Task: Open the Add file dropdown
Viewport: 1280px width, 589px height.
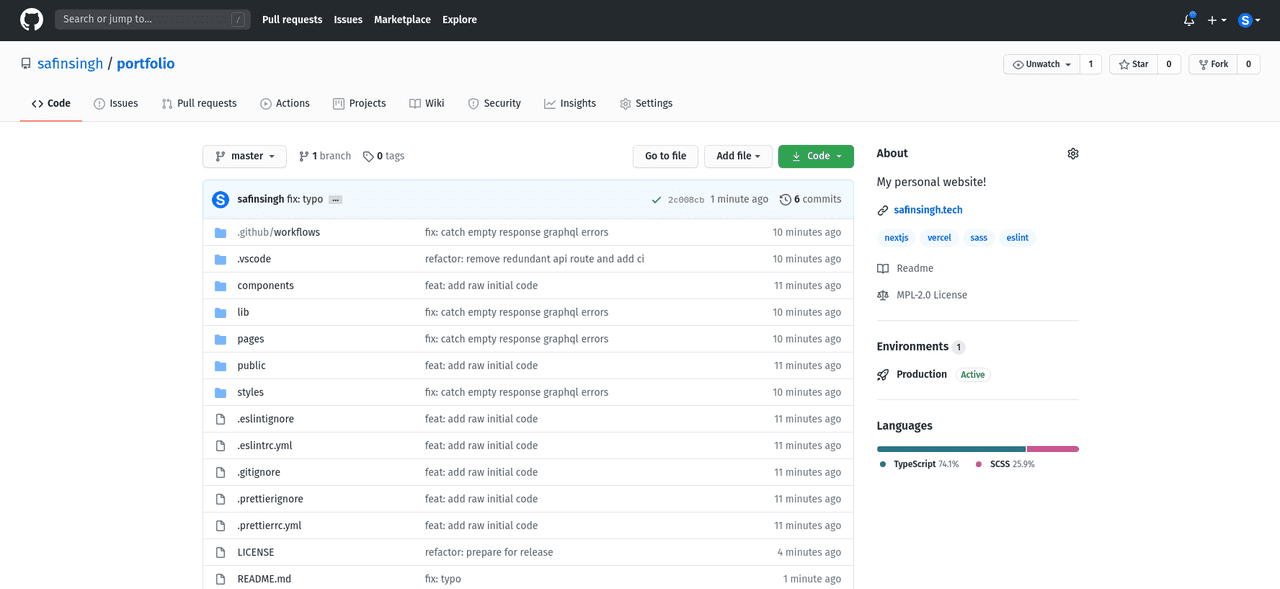Action: pos(738,156)
